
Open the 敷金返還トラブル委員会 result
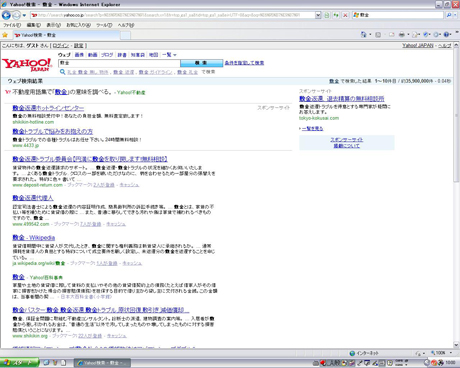pos(90,159)
